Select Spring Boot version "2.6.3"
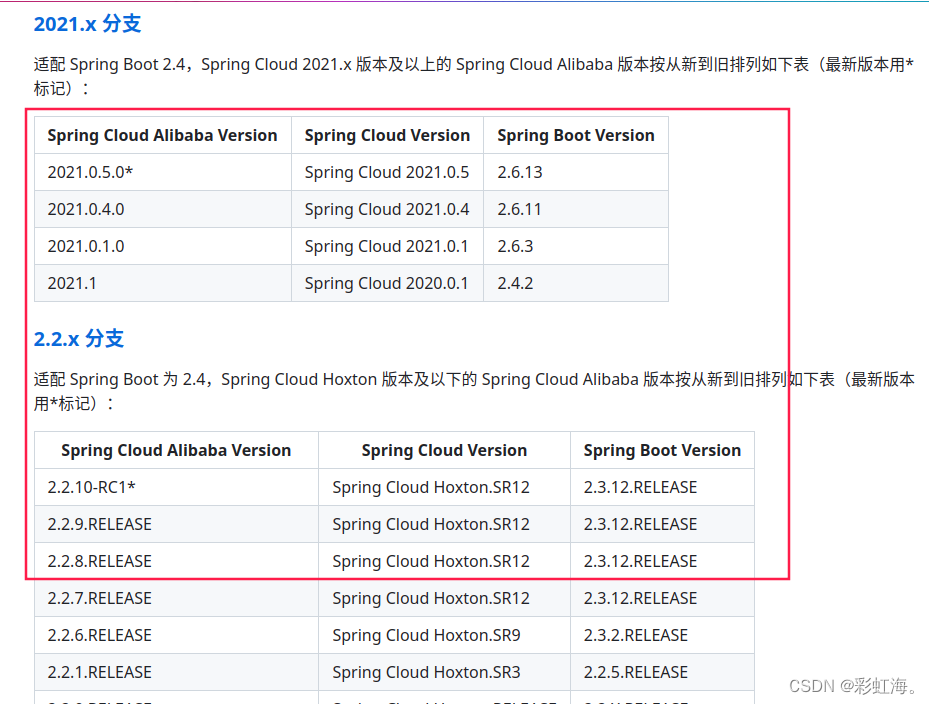The image size is (929, 704). [x=576, y=246]
